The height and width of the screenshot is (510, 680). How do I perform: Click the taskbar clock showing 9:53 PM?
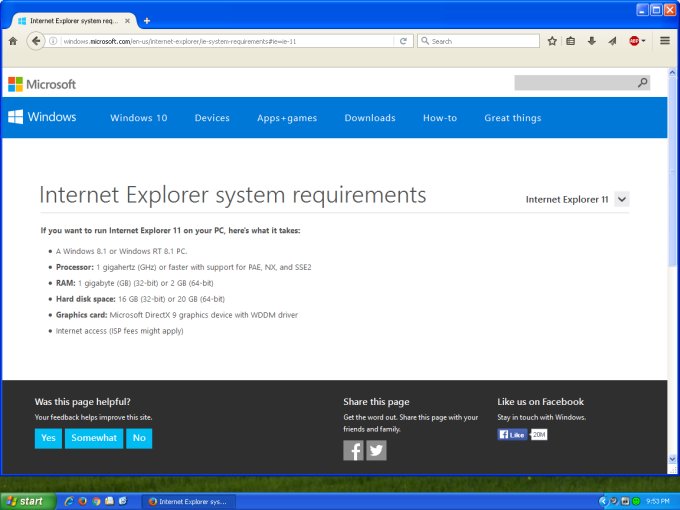pos(658,501)
